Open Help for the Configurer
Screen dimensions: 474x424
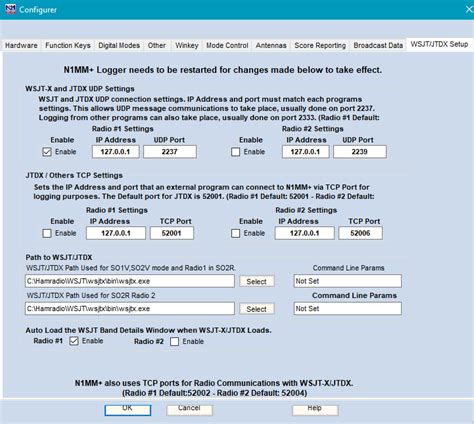pyautogui.click(x=315, y=410)
